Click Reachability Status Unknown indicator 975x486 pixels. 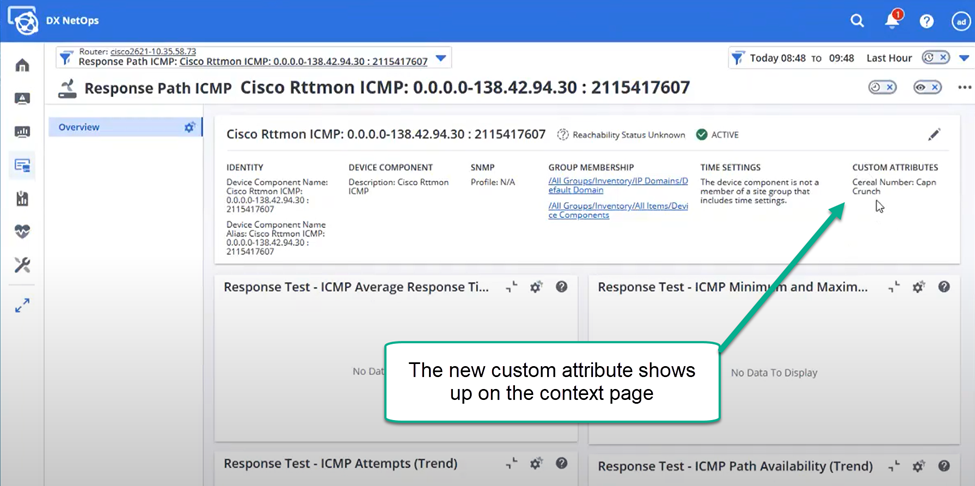(621, 134)
